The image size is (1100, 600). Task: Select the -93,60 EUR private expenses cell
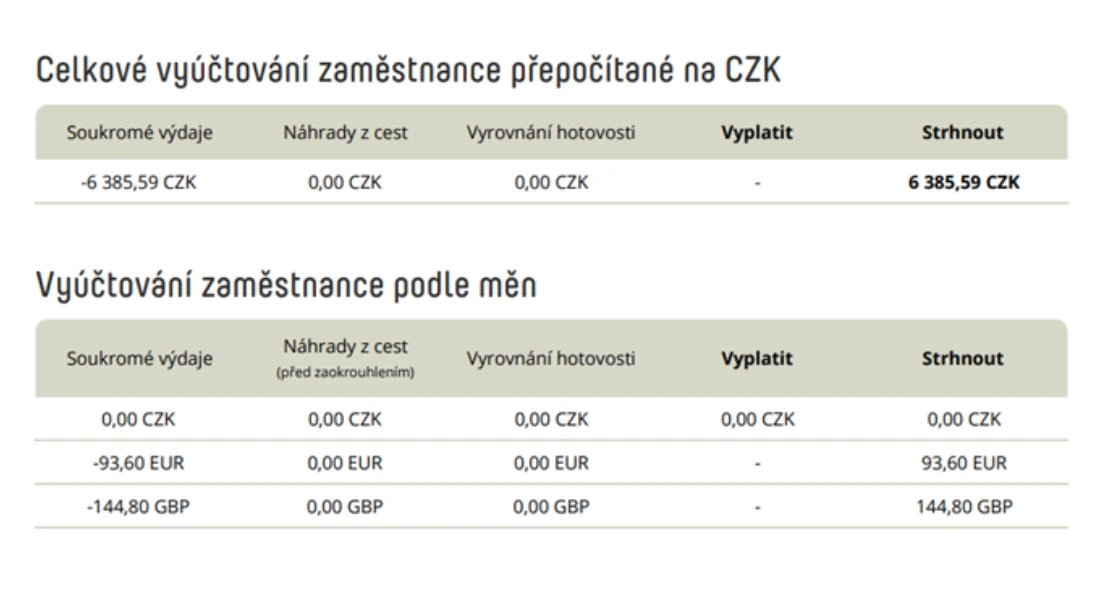138,463
